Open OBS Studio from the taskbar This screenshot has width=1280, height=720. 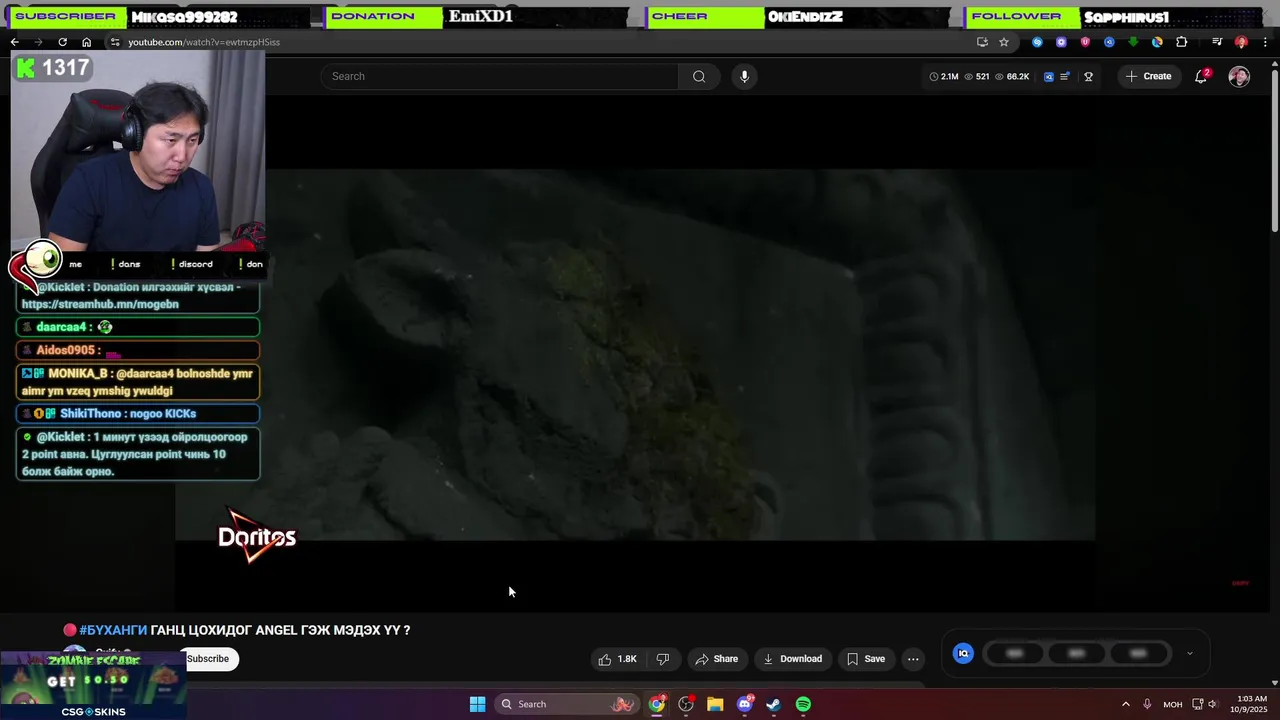point(686,704)
